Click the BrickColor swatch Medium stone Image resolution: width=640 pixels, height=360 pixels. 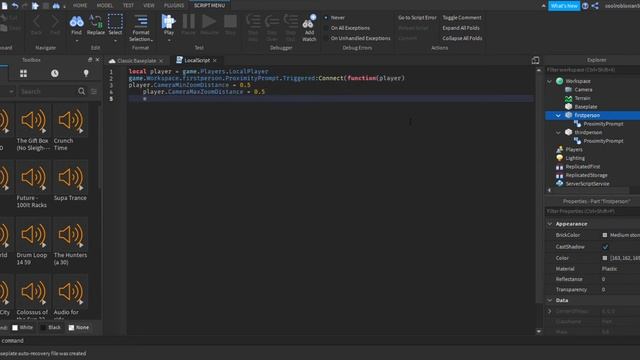coord(605,235)
